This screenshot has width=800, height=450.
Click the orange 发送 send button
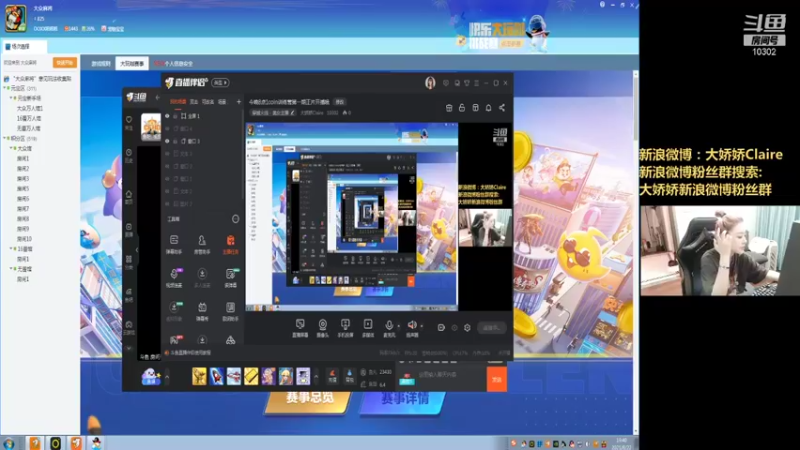497,380
